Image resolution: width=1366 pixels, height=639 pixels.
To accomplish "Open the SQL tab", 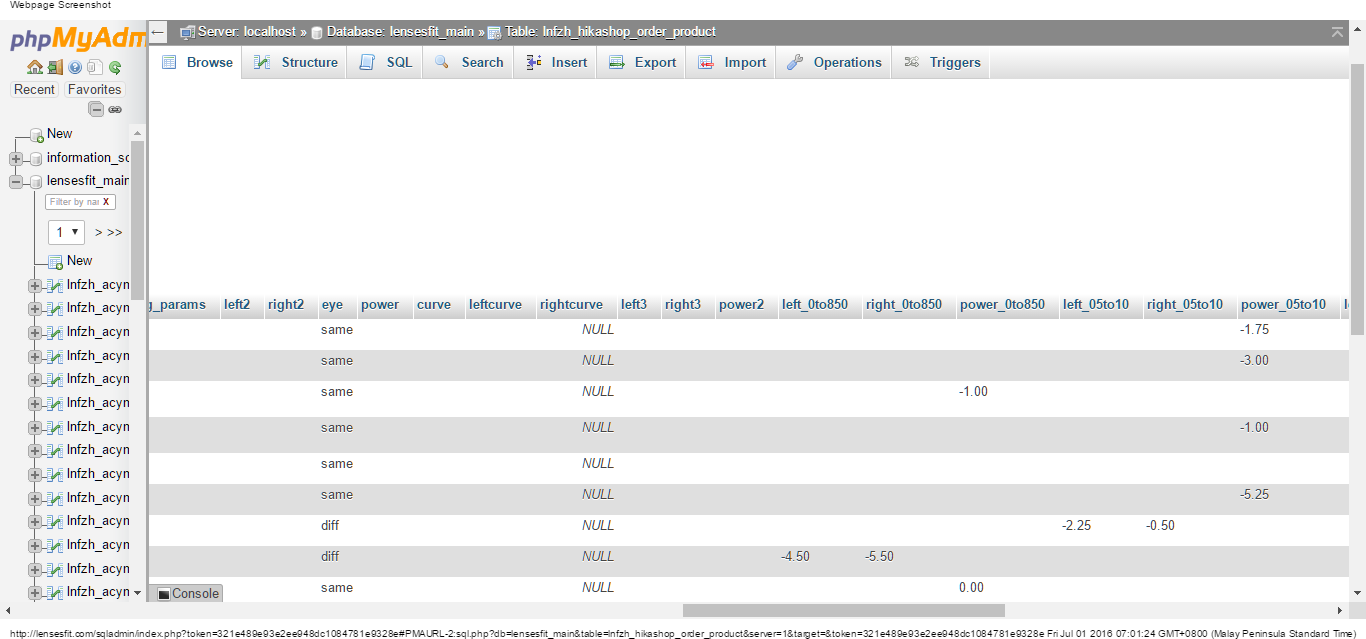I will coord(385,62).
